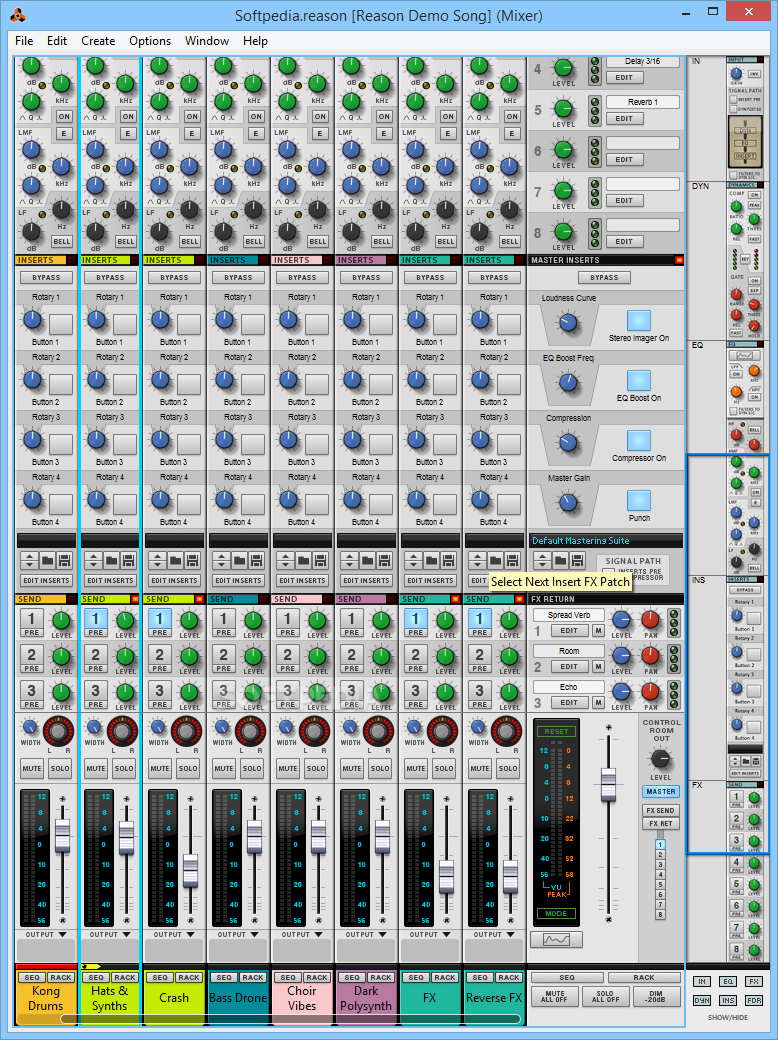Click the horizontal scrollbar below channel names
The image size is (778, 1040).
291,1019
